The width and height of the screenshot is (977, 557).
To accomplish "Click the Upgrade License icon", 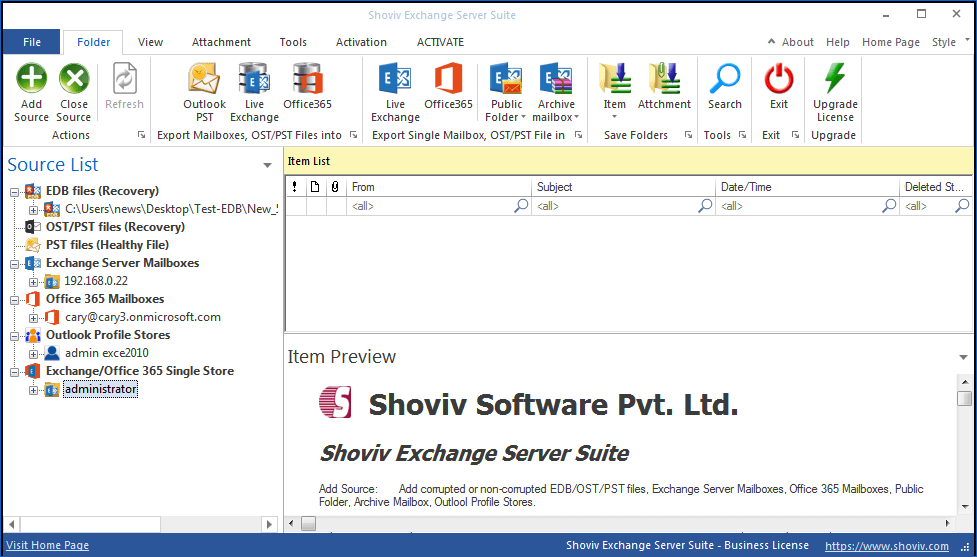I will 835,79.
